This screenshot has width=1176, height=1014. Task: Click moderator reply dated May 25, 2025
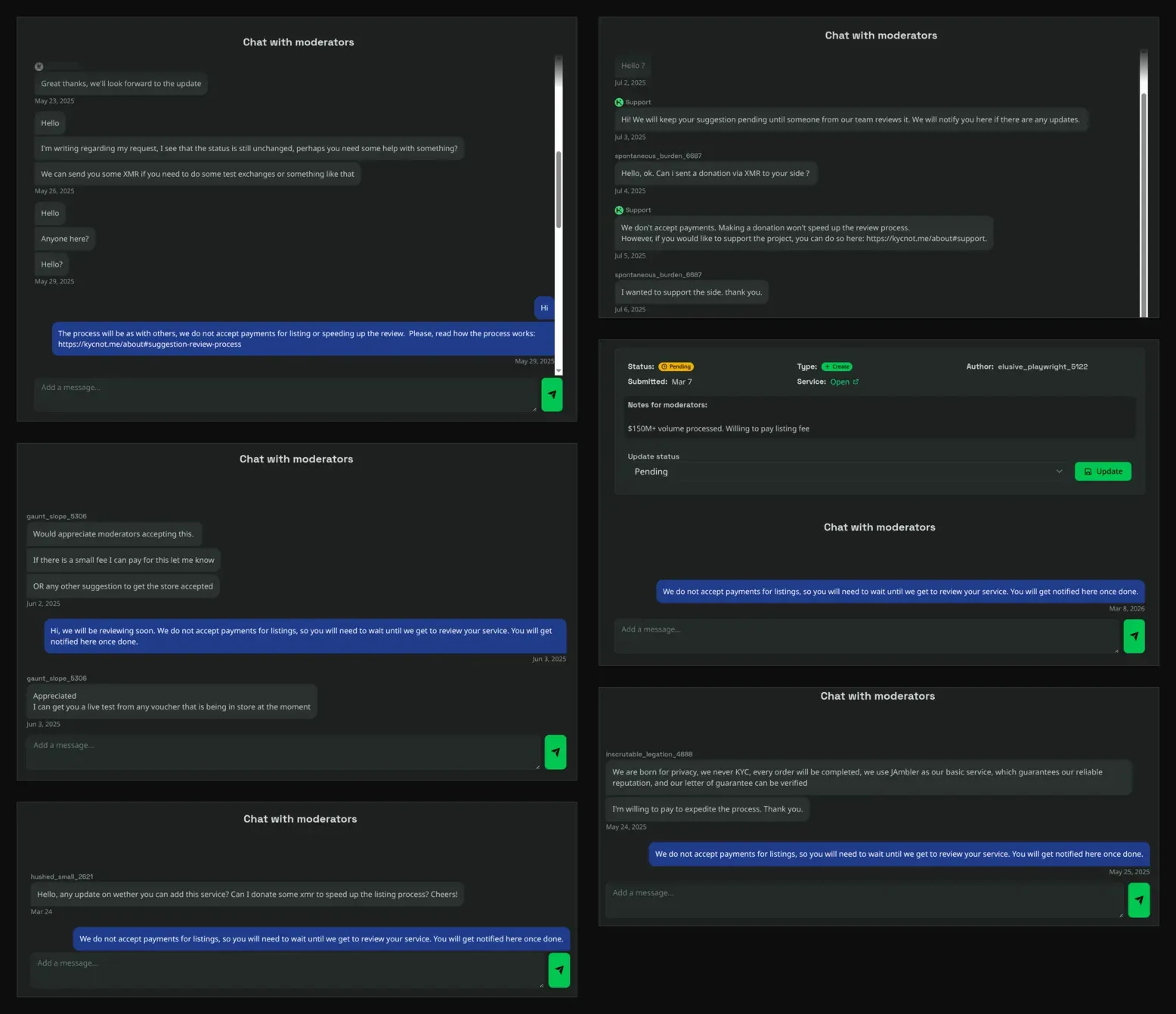pyautogui.click(x=899, y=854)
